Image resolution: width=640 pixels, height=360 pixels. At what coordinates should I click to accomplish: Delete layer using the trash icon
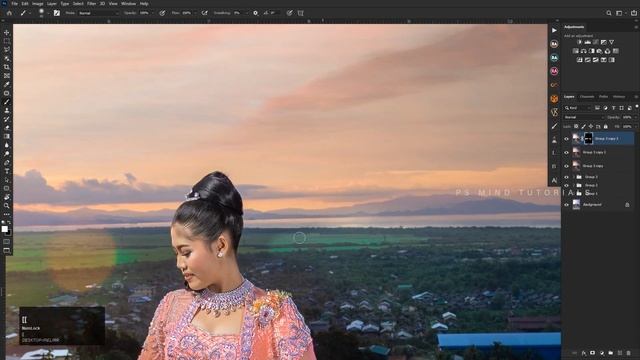(x=629, y=353)
